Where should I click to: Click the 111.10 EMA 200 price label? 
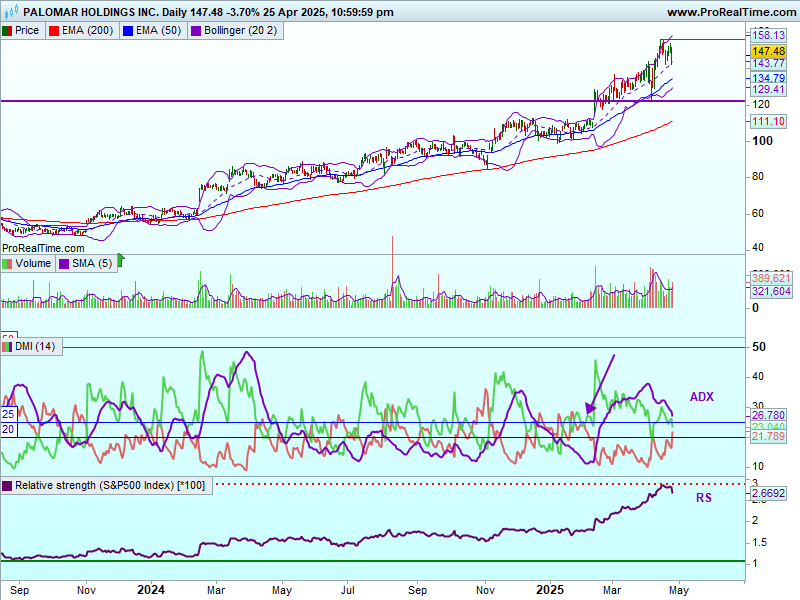click(x=768, y=121)
